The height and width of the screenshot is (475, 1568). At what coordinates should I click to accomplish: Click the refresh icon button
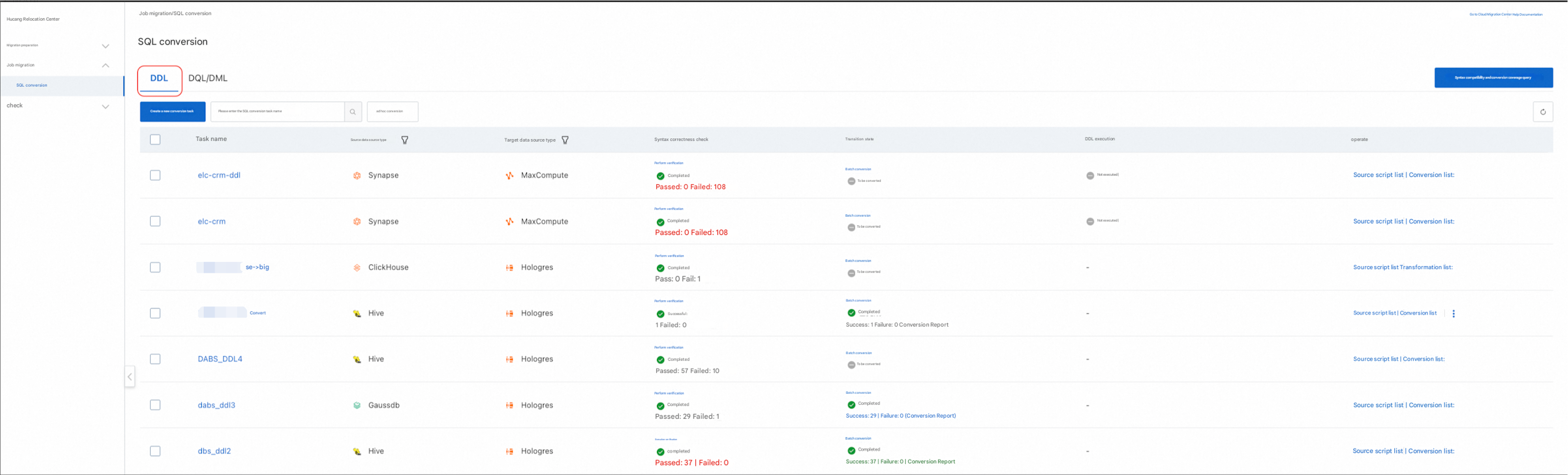tap(1542, 112)
